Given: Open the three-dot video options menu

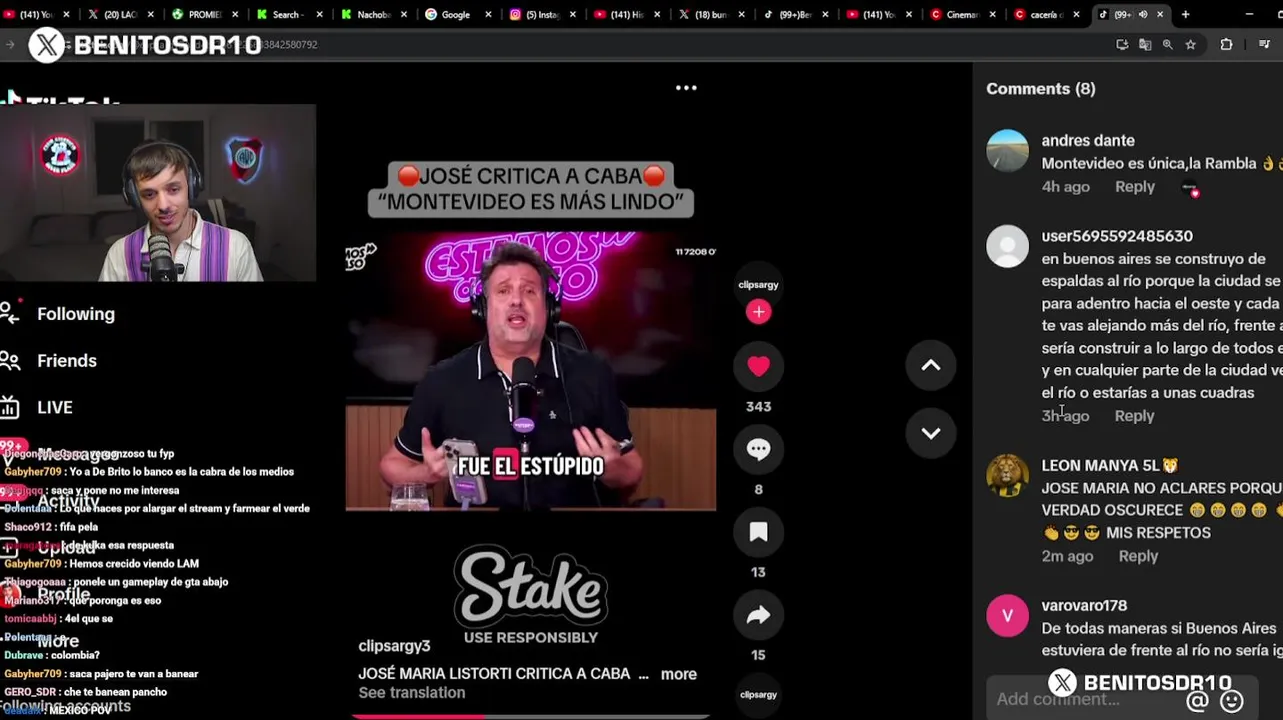Looking at the screenshot, I should (686, 88).
